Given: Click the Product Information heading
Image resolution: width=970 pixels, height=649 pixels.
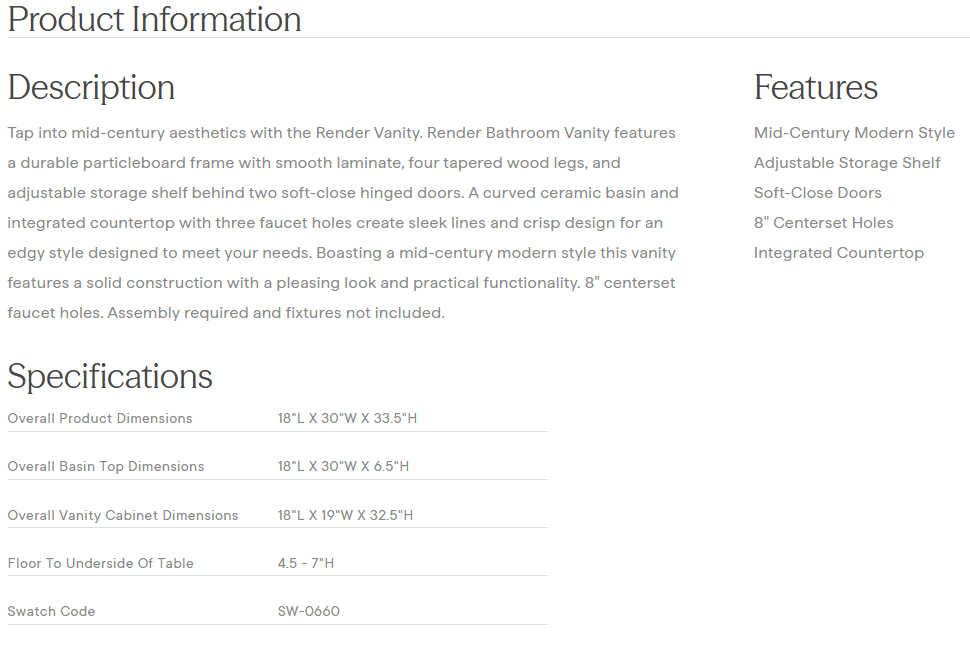Looking at the screenshot, I should (154, 19).
